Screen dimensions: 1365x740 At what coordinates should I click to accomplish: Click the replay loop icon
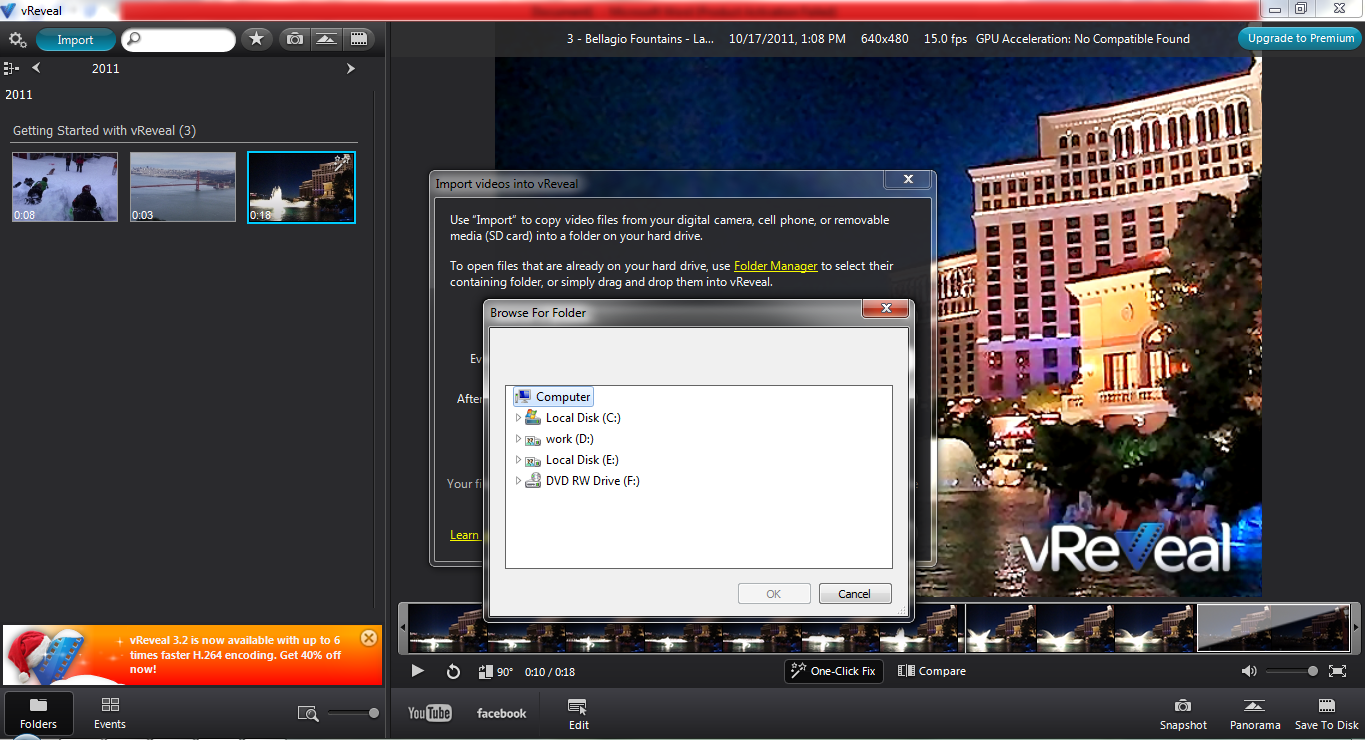pyautogui.click(x=453, y=671)
